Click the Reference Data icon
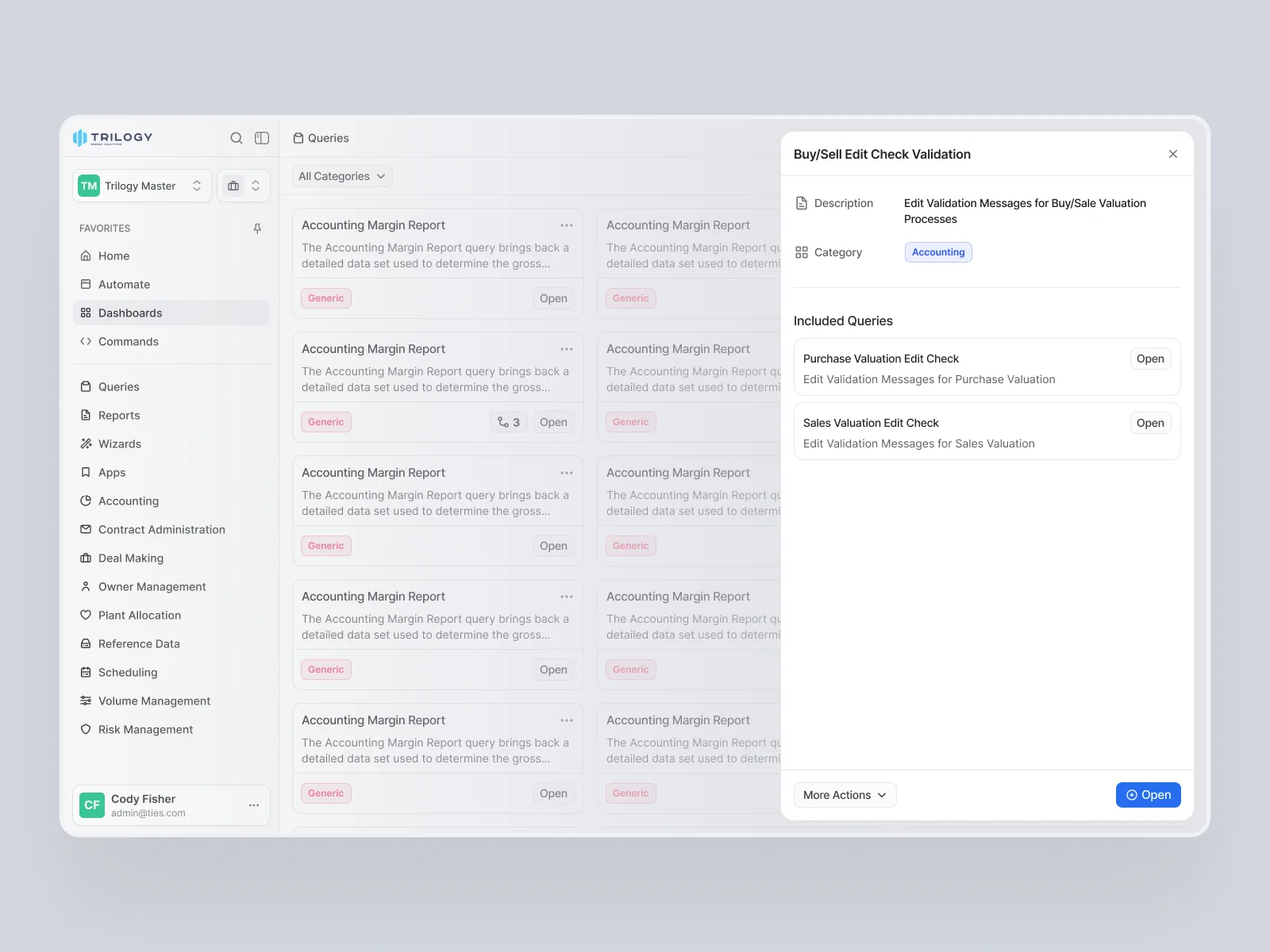 coord(86,643)
